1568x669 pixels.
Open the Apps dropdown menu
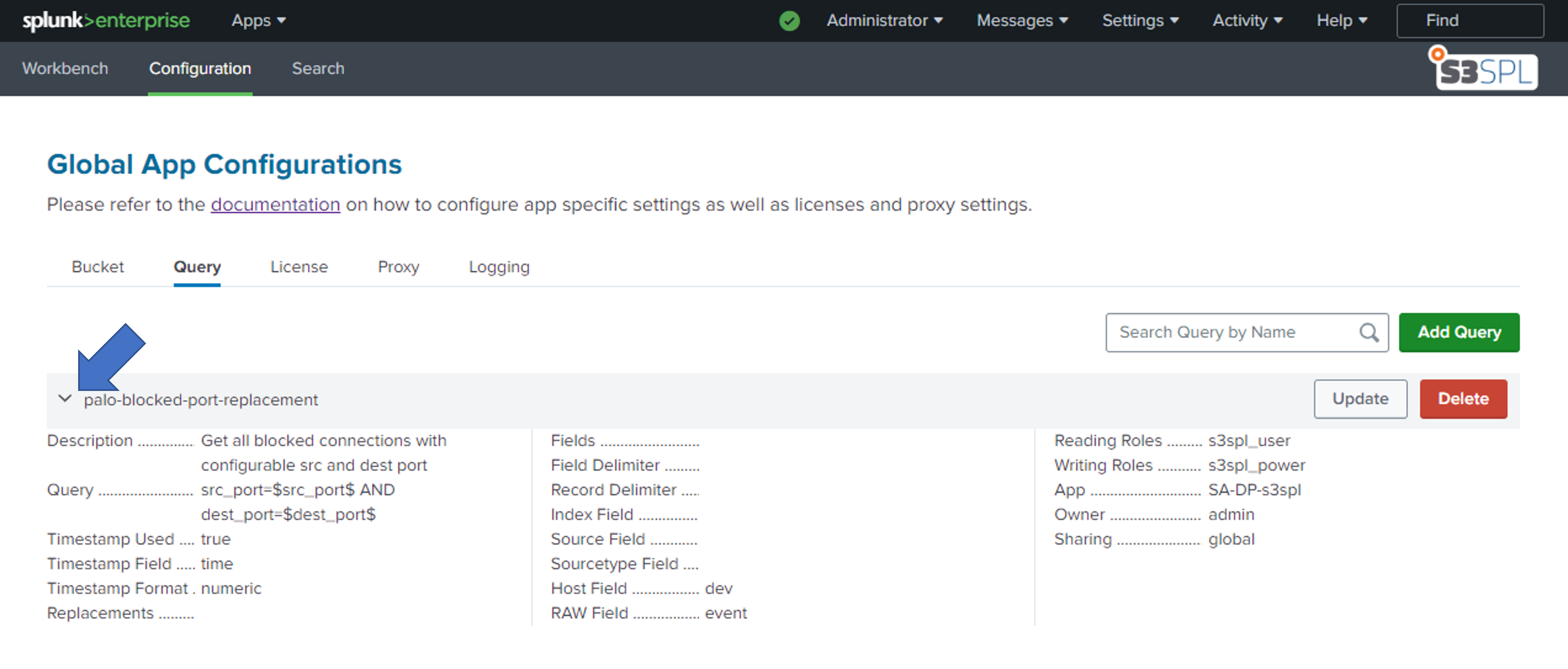[258, 21]
